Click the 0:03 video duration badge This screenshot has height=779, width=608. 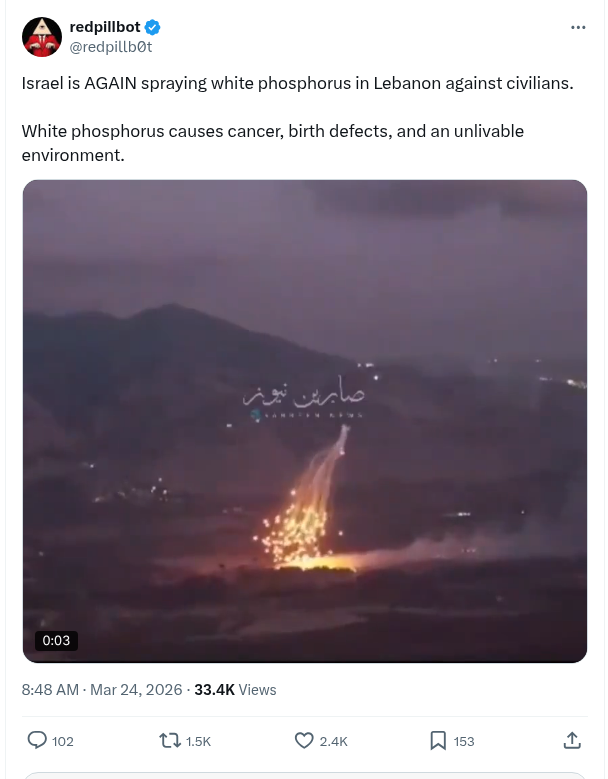[56, 640]
